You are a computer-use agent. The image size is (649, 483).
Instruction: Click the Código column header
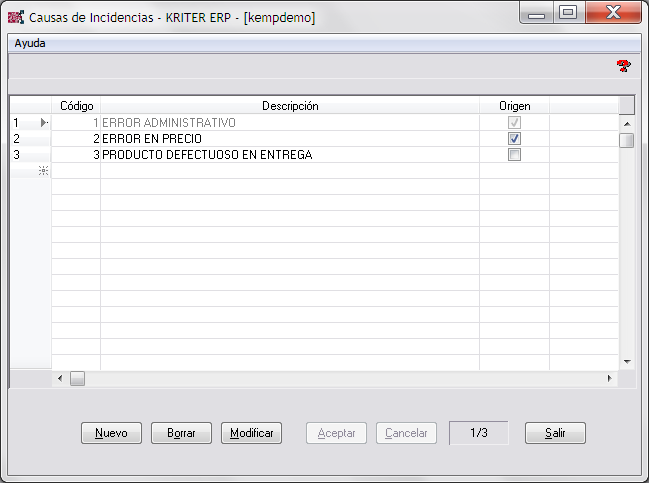(x=77, y=105)
